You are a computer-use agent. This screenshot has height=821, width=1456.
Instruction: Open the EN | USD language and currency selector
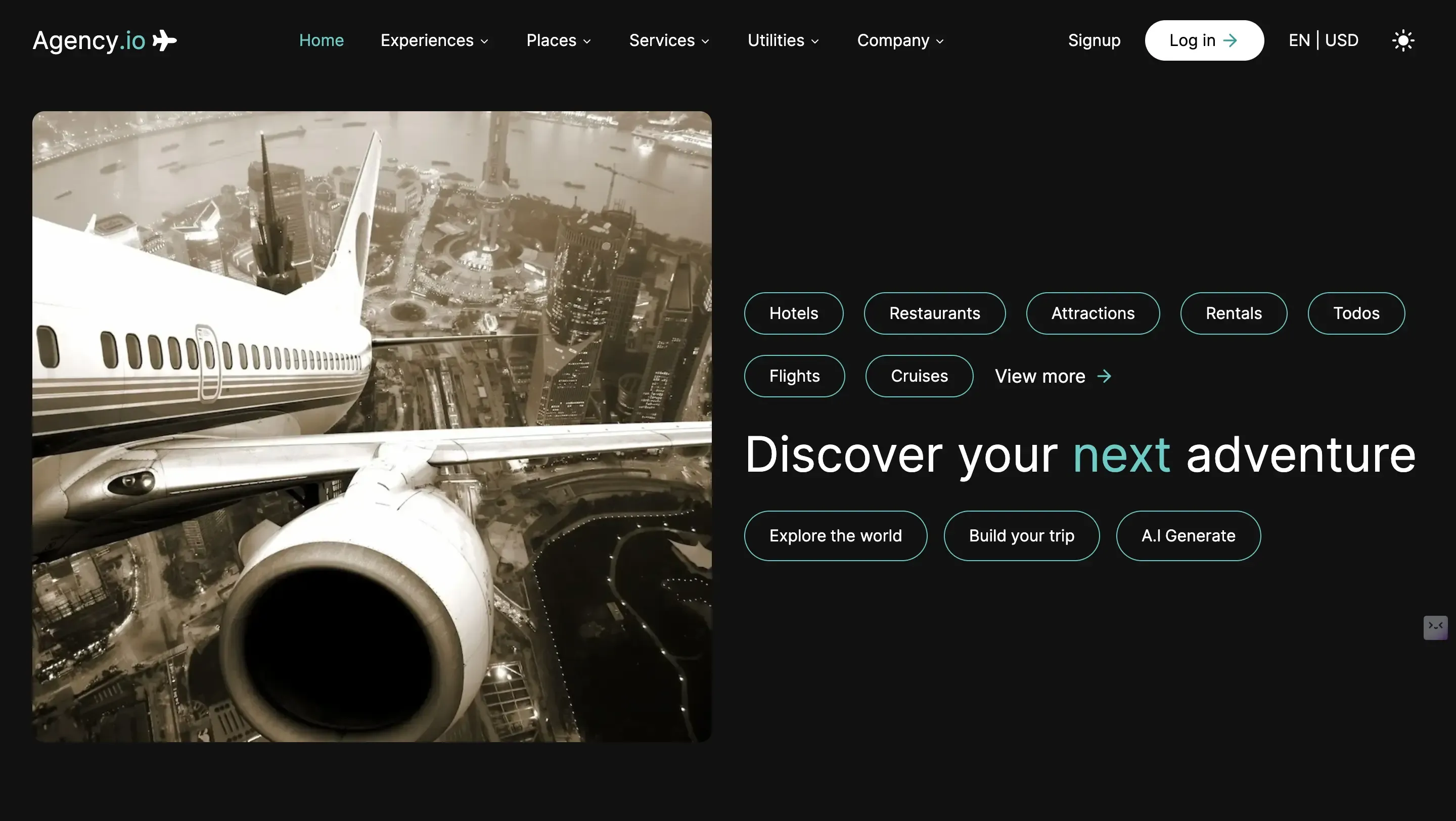1323,40
